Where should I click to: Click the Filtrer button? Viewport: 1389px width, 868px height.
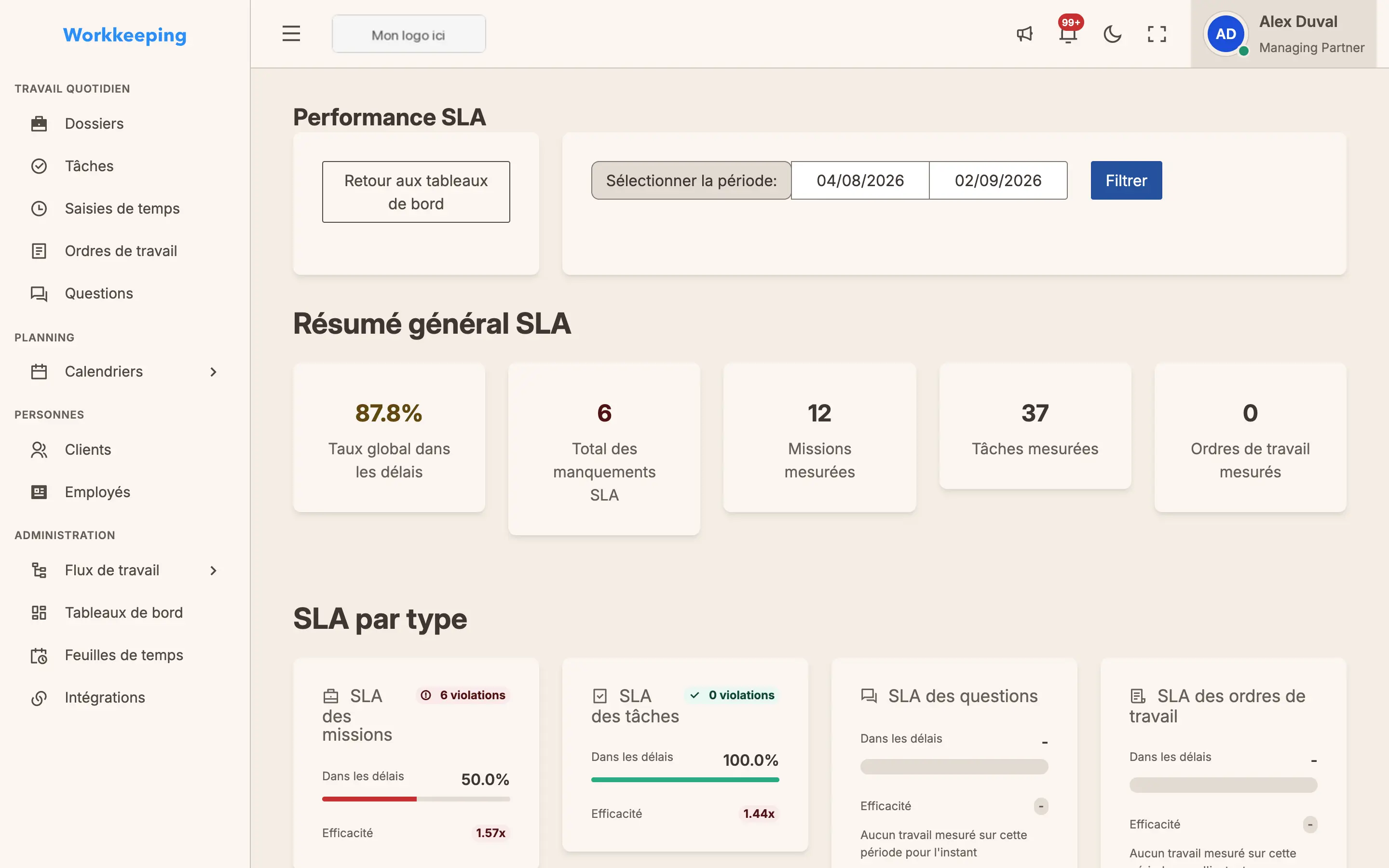pos(1126,180)
